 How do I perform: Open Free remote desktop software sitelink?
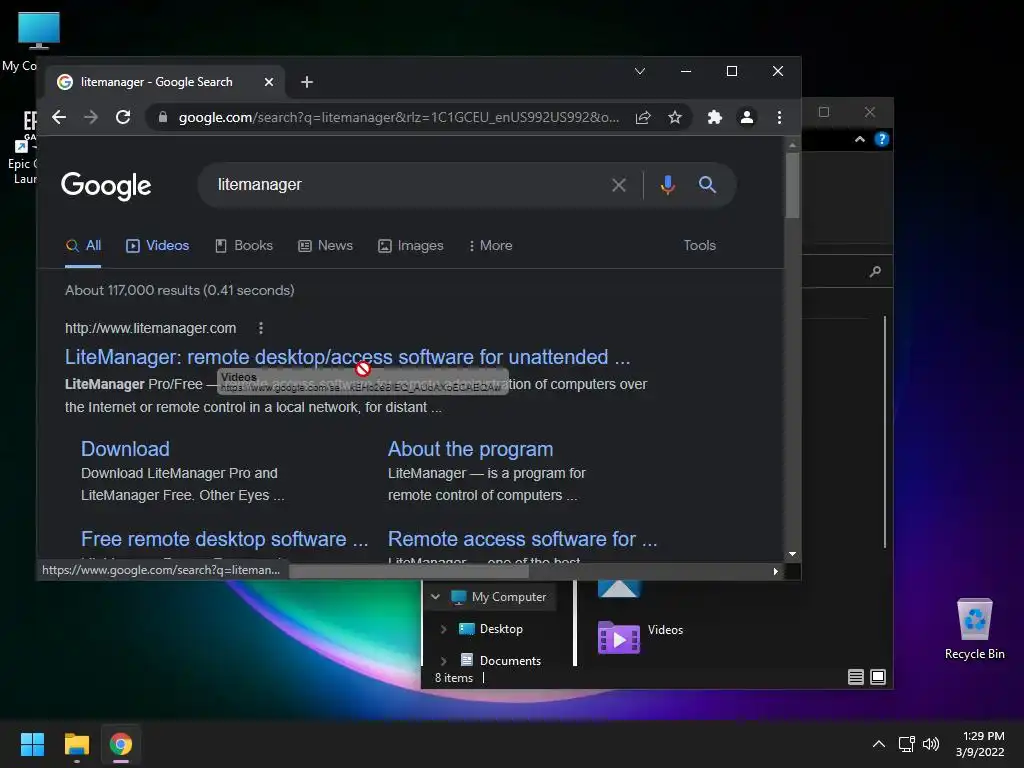point(224,539)
